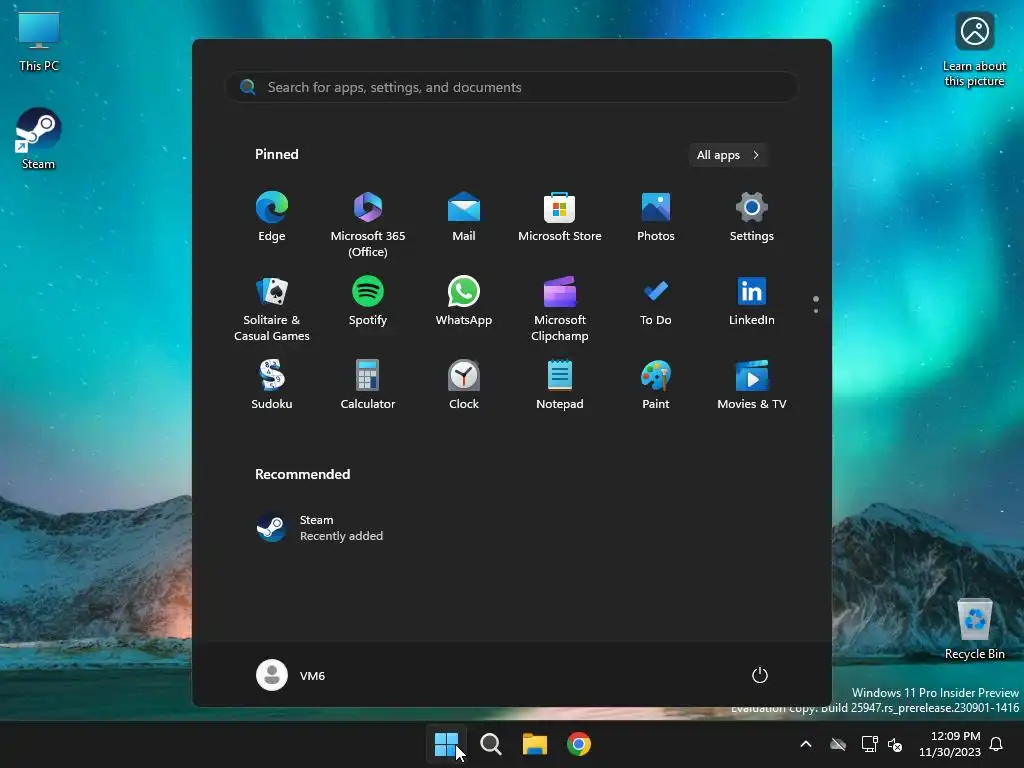Open Edge from pinned apps
The image size is (1024, 768).
(x=272, y=217)
